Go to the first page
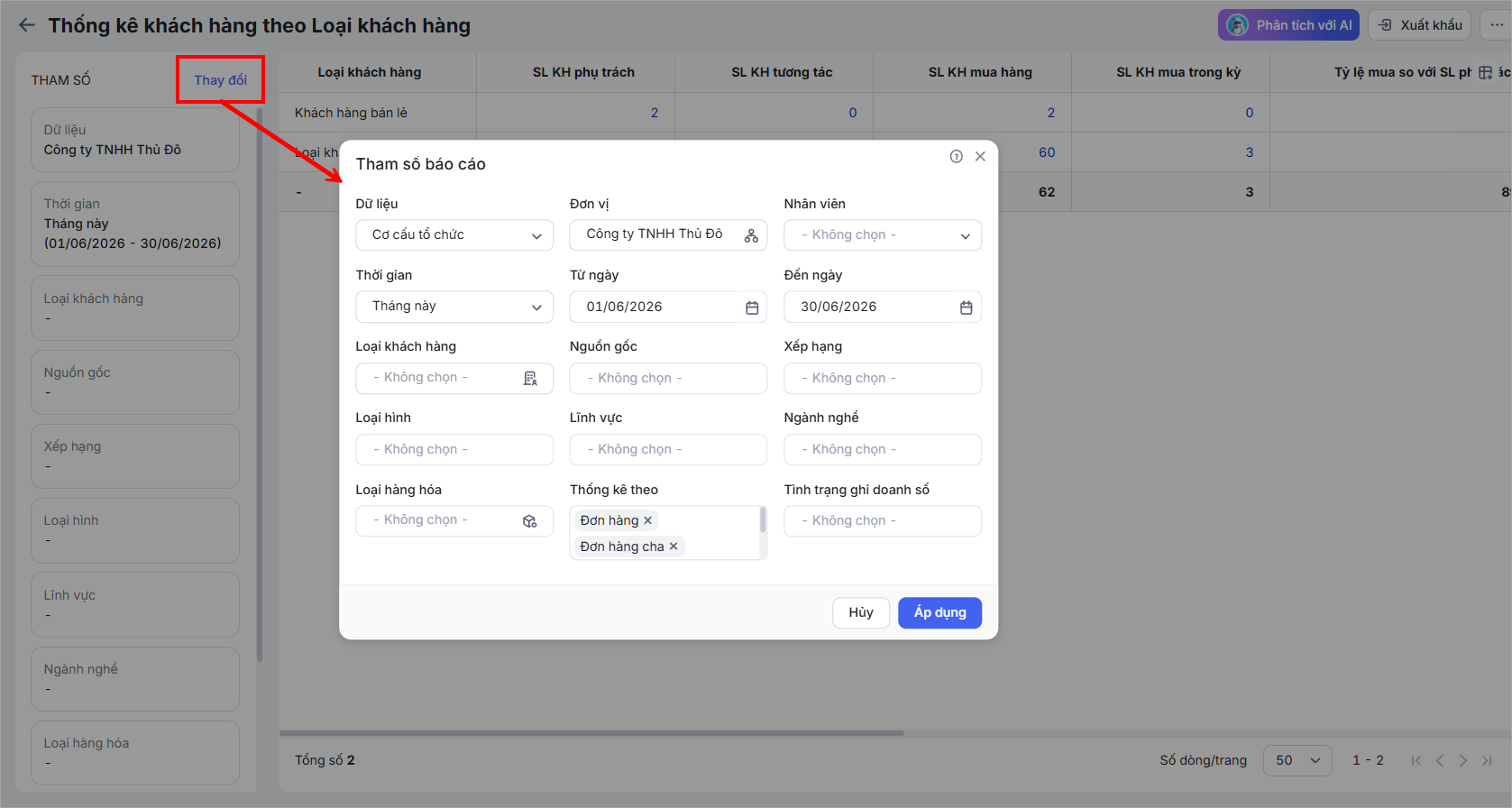Image resolution: width=1512 pixels, height=808 pixels. (1416, 760)
